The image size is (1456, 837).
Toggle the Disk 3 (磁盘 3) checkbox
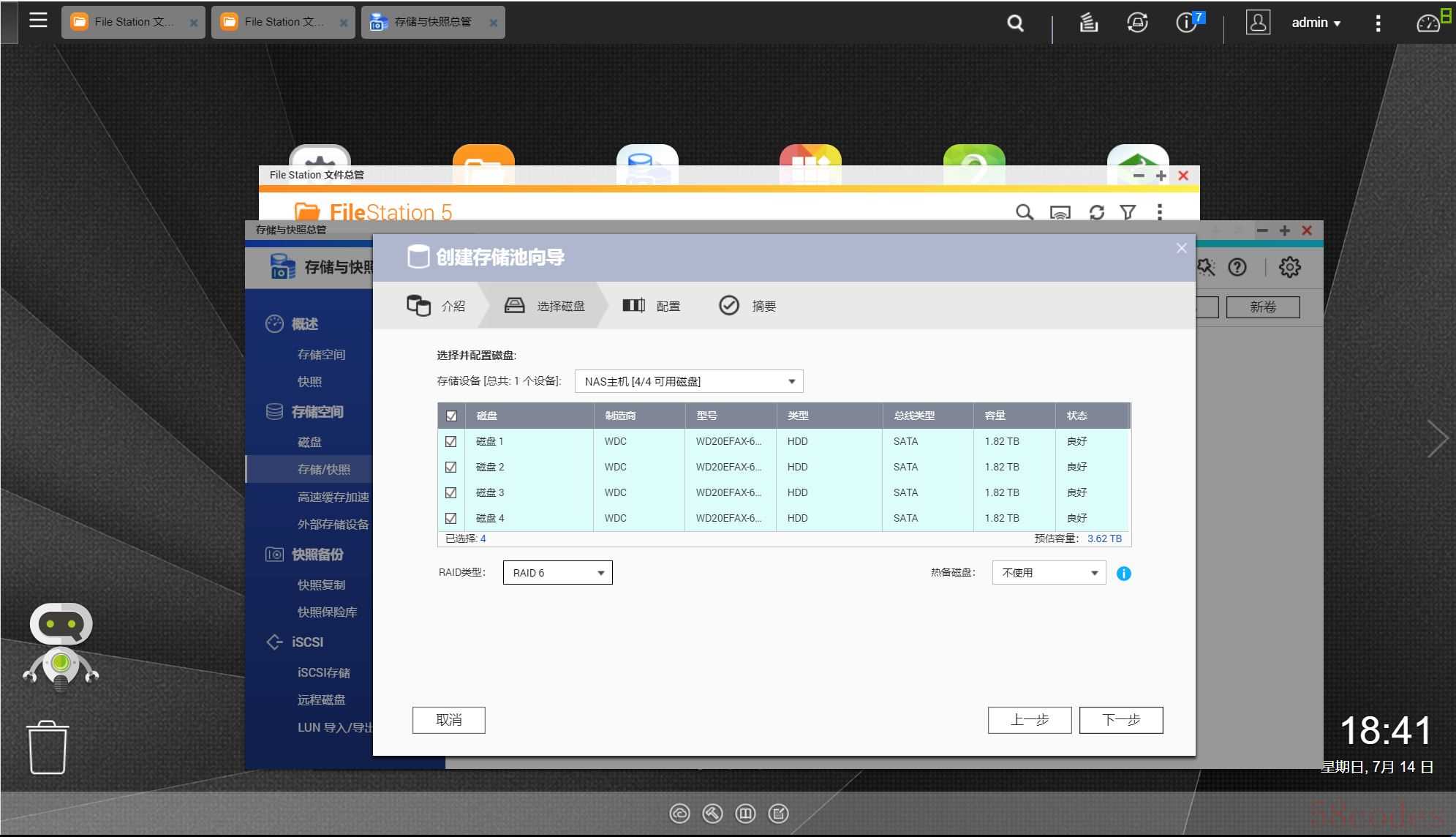(x=450, y=492)
